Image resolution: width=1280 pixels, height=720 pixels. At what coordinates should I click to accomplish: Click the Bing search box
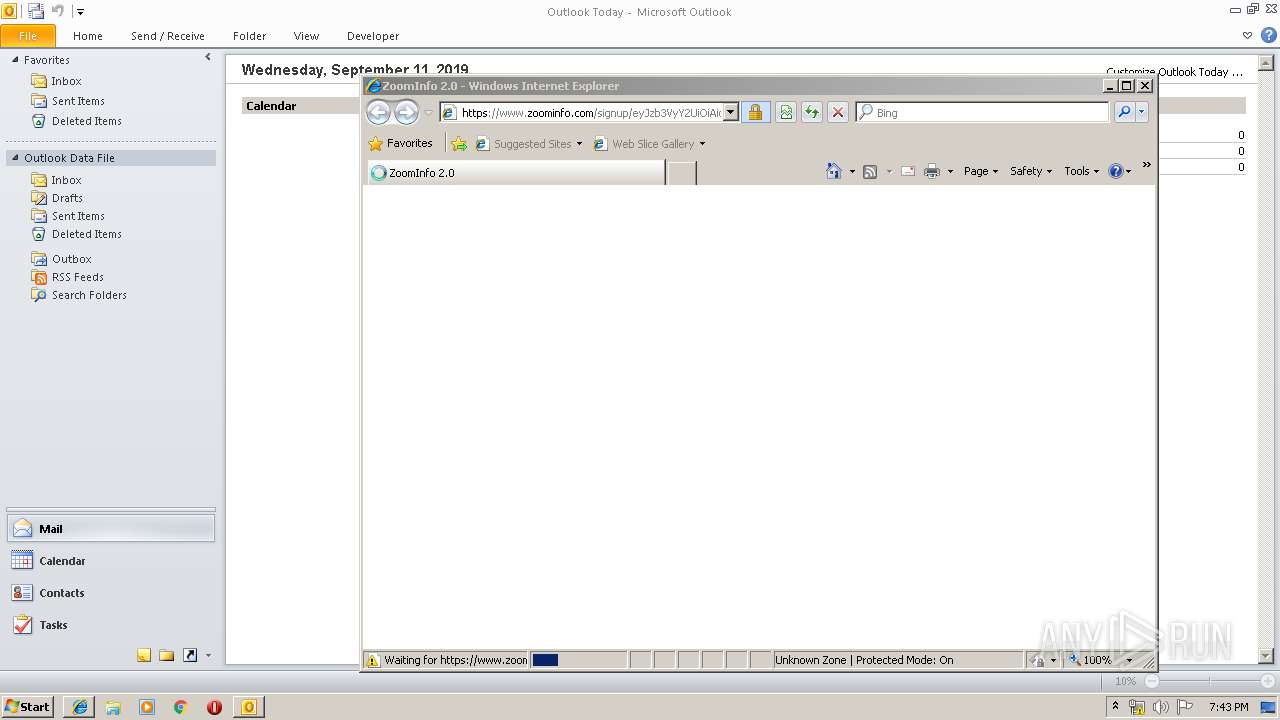coord(982,113)
